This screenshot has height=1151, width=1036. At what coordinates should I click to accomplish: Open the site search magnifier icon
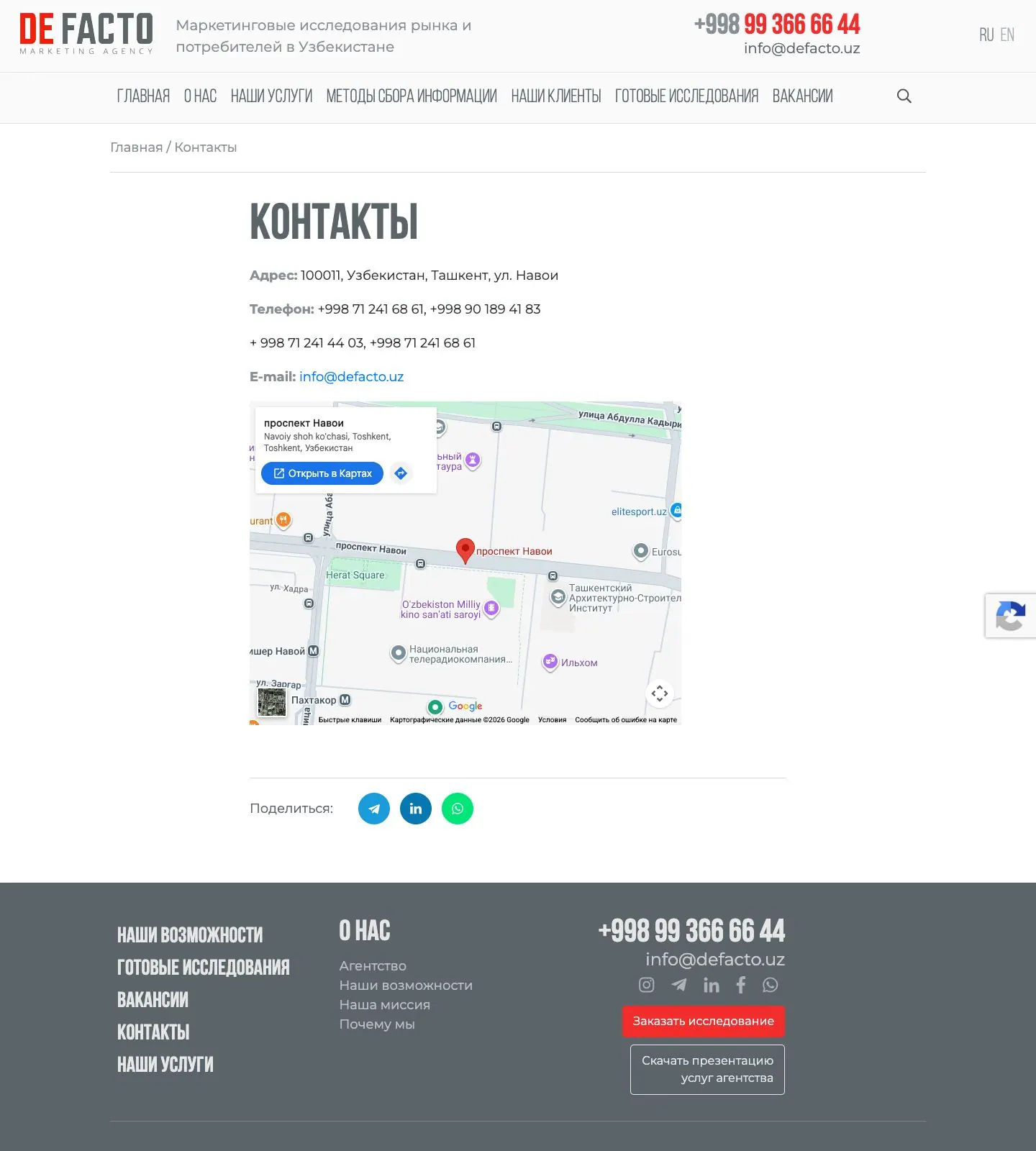904,96
